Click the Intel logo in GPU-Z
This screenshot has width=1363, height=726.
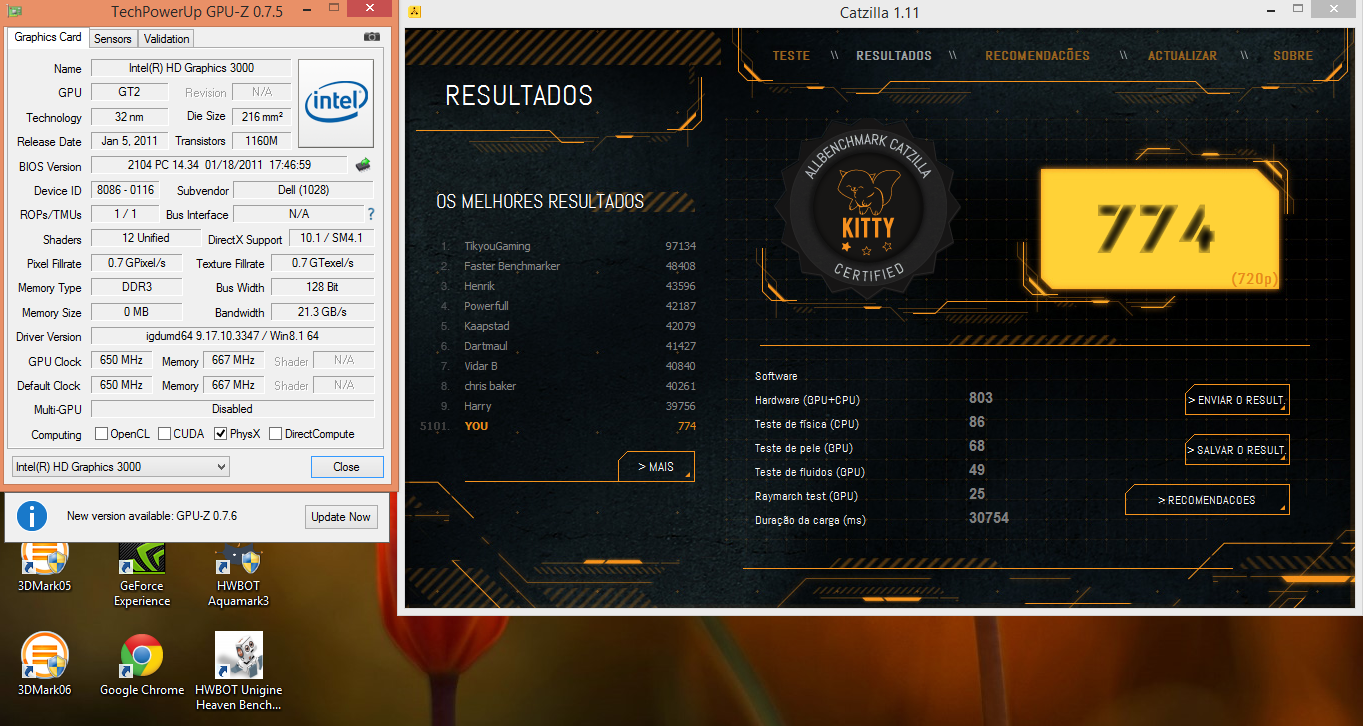[336, 104]
